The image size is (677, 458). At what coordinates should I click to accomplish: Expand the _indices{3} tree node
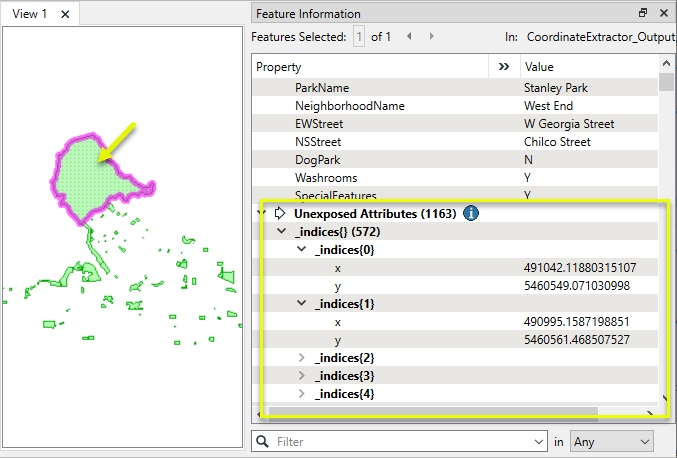[302, 376]
